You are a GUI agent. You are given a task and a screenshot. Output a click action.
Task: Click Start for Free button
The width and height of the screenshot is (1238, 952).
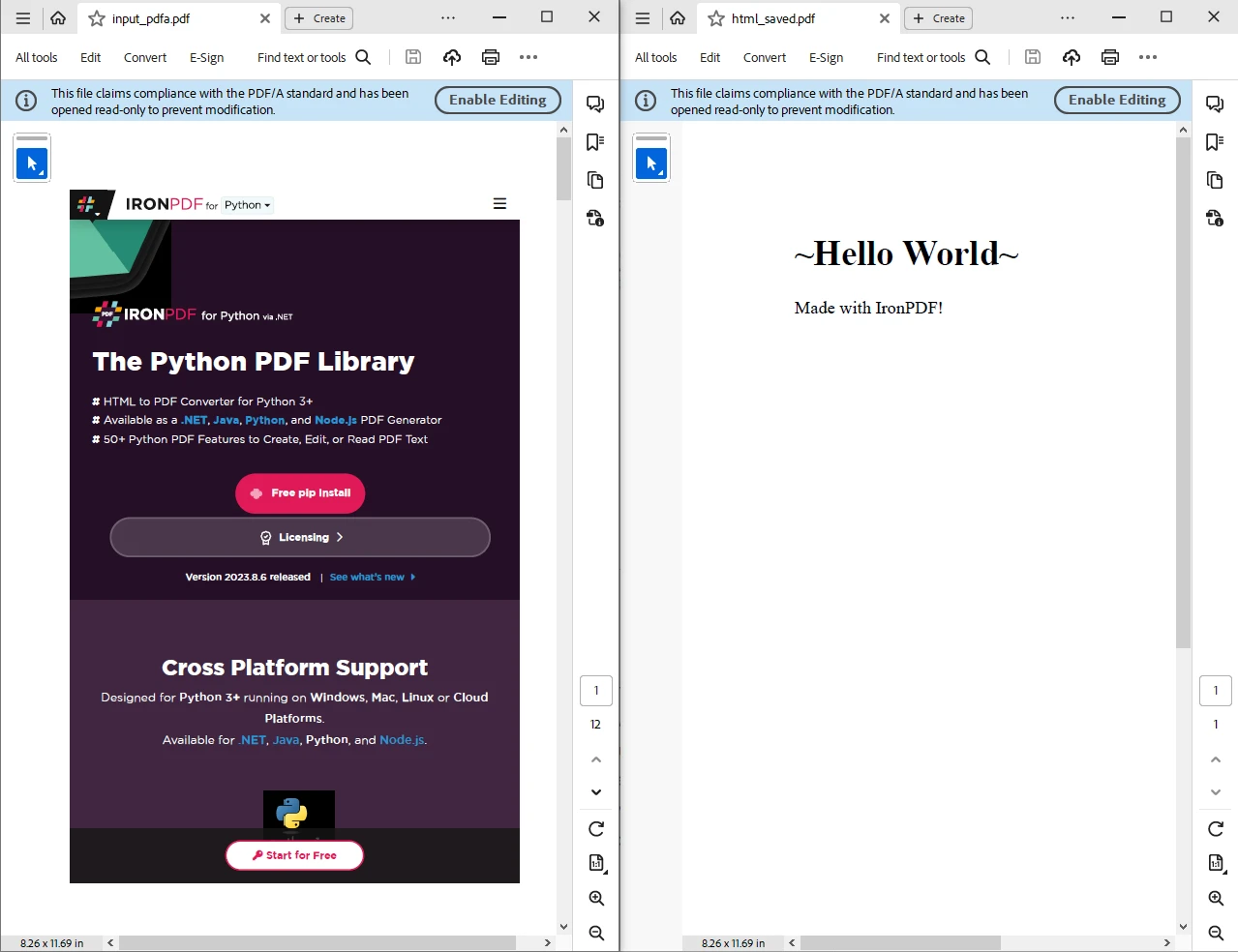294,855
